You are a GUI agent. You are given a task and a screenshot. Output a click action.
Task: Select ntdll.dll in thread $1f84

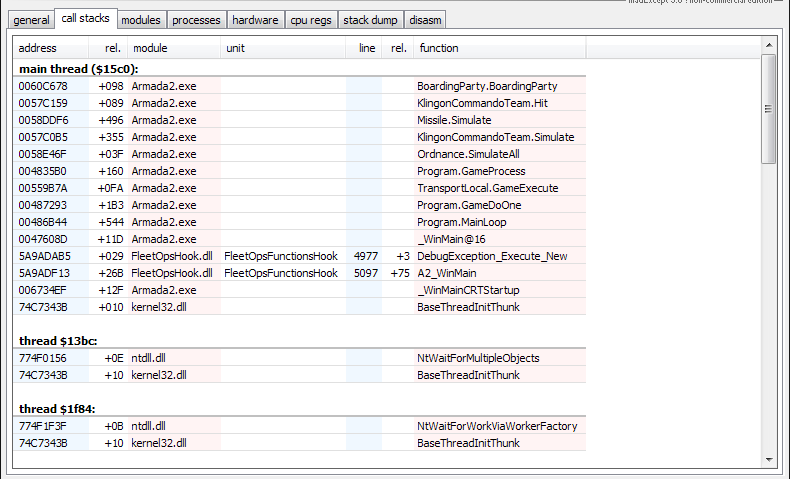click(x=148, y=427)
